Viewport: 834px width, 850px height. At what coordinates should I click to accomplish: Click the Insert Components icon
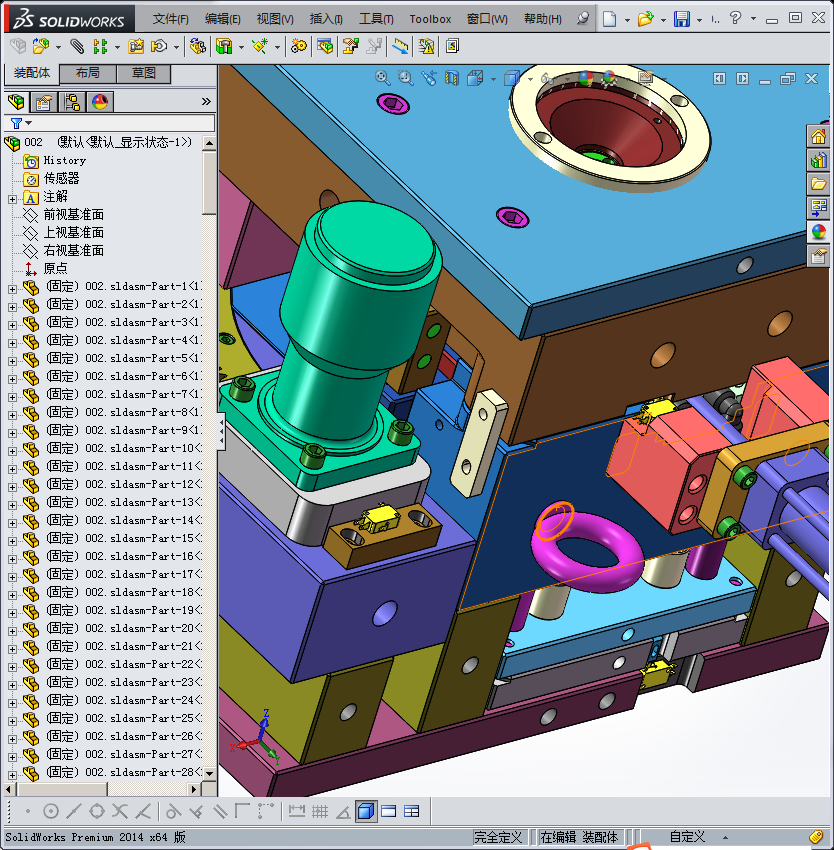coord(41,47)
